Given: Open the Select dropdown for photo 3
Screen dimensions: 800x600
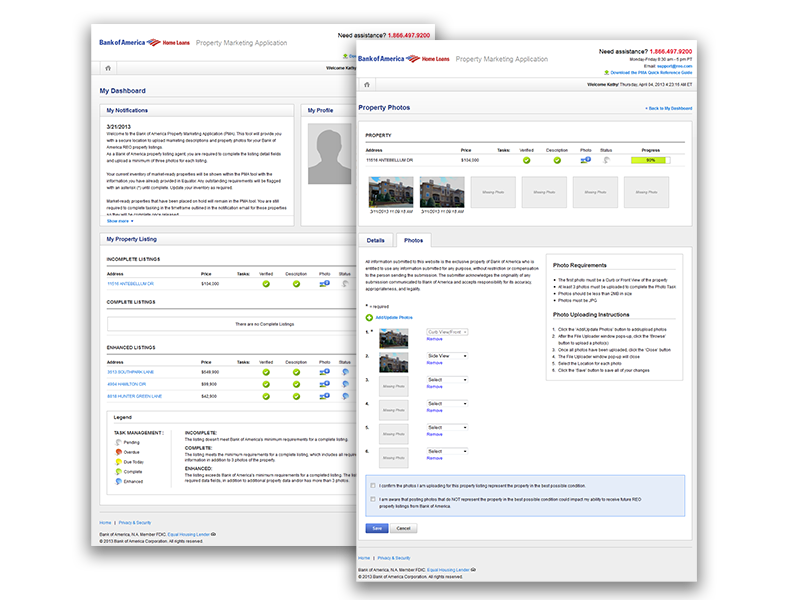Looking at the screenshot, I should point(446,380).
